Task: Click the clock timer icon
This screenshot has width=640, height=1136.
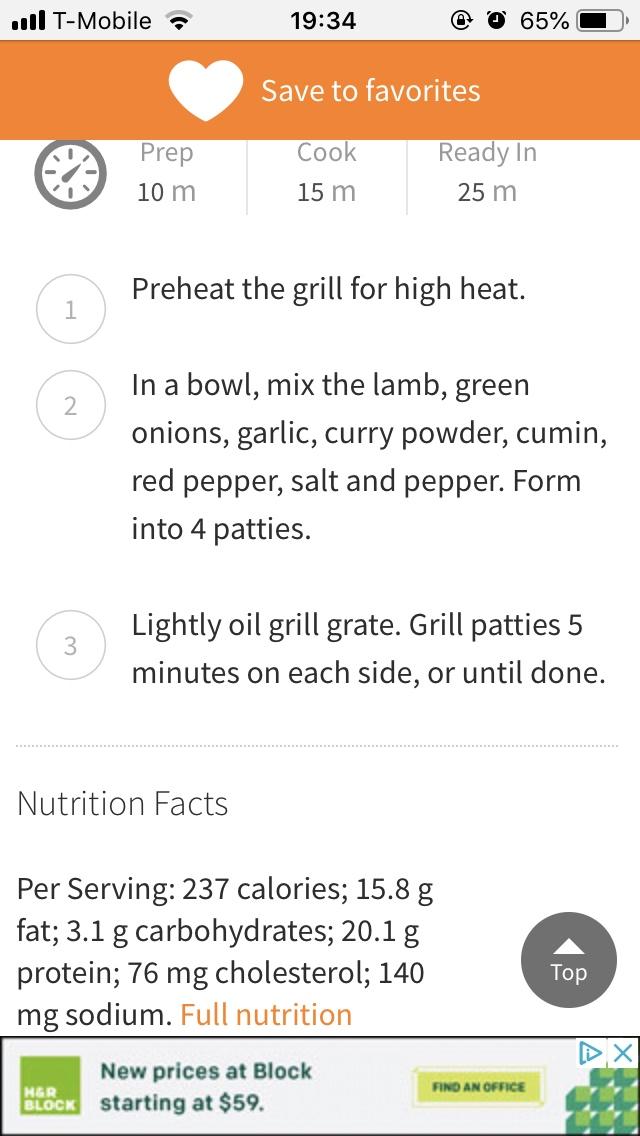Action: click(70, 174)
